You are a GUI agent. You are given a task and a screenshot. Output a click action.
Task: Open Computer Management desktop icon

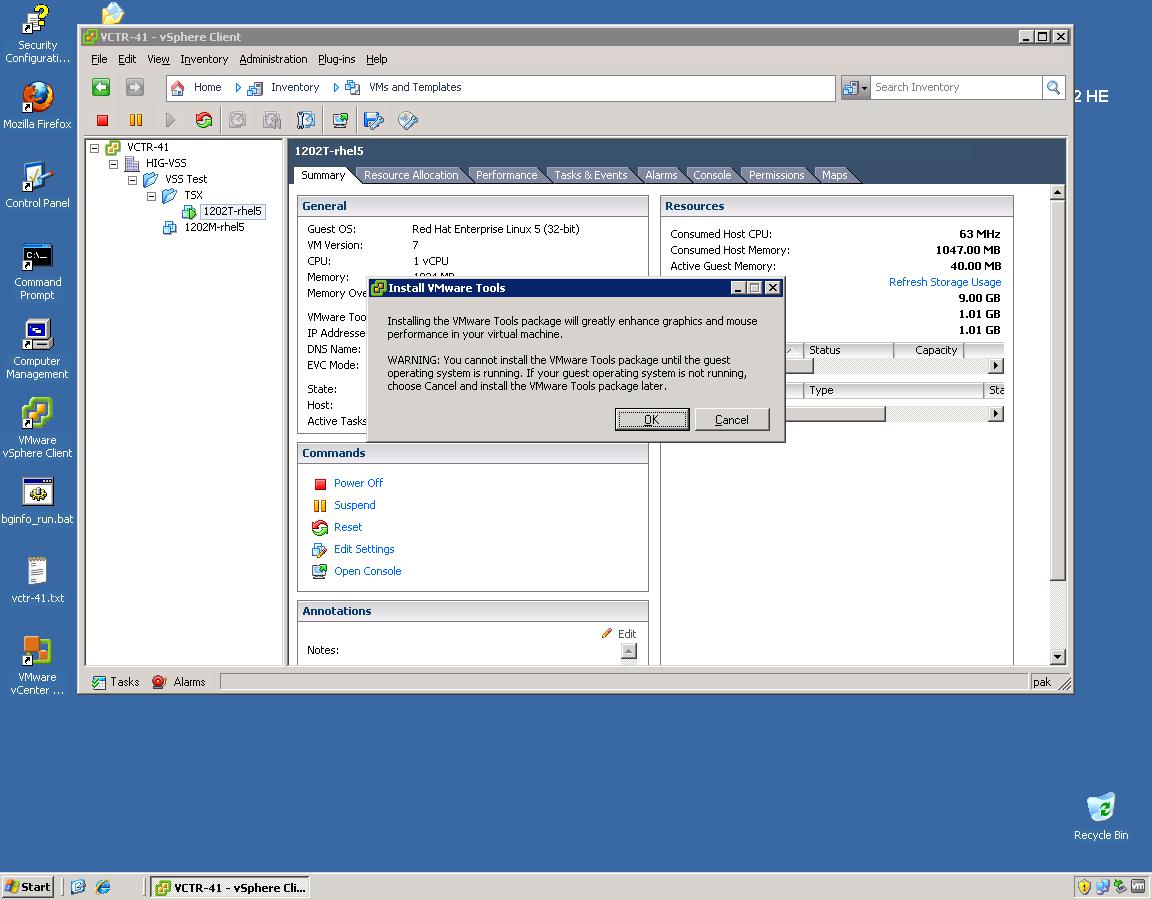click(x=37, y=349)
